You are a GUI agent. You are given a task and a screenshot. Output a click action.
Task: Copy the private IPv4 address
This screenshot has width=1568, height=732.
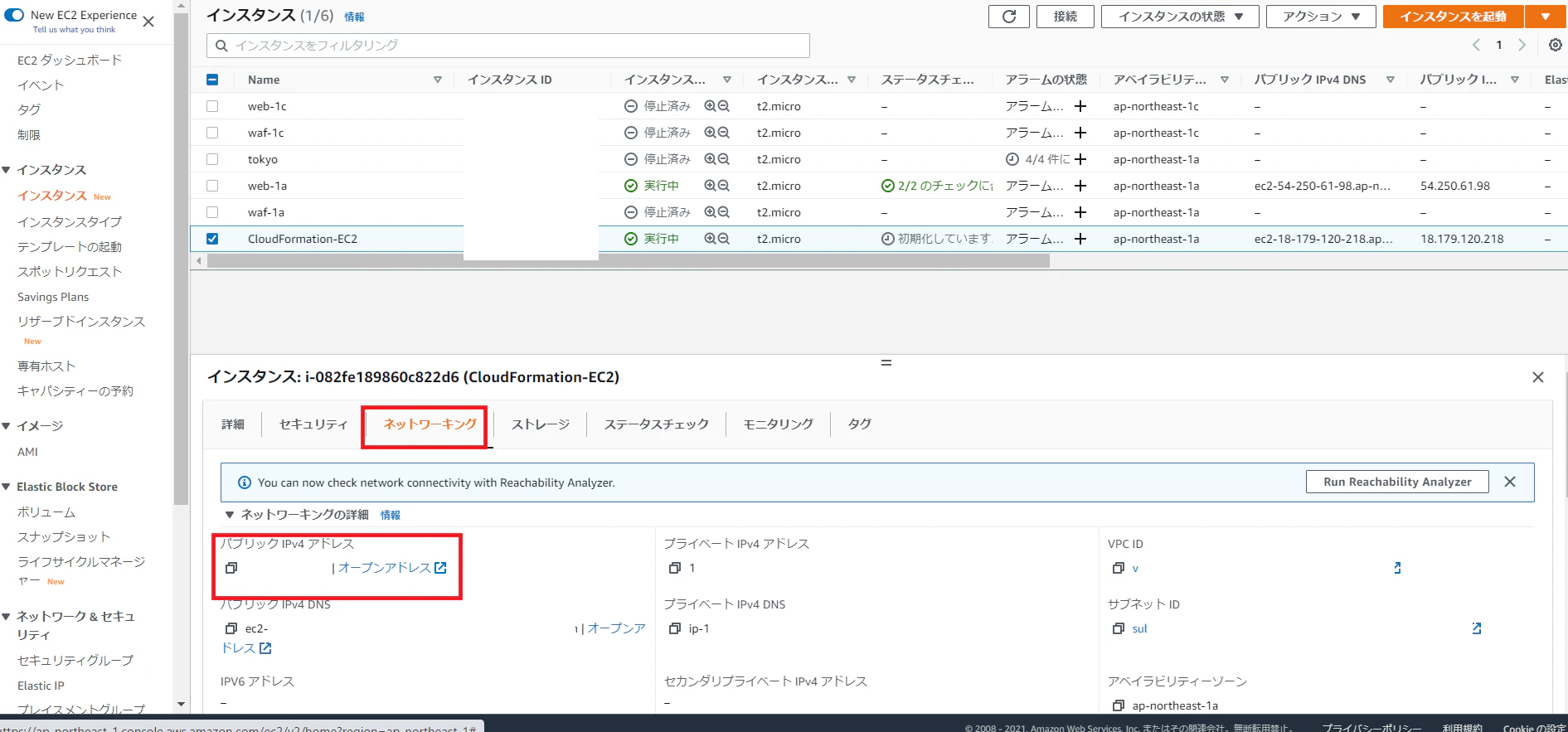pyautogui.click(x=675, y=568)
